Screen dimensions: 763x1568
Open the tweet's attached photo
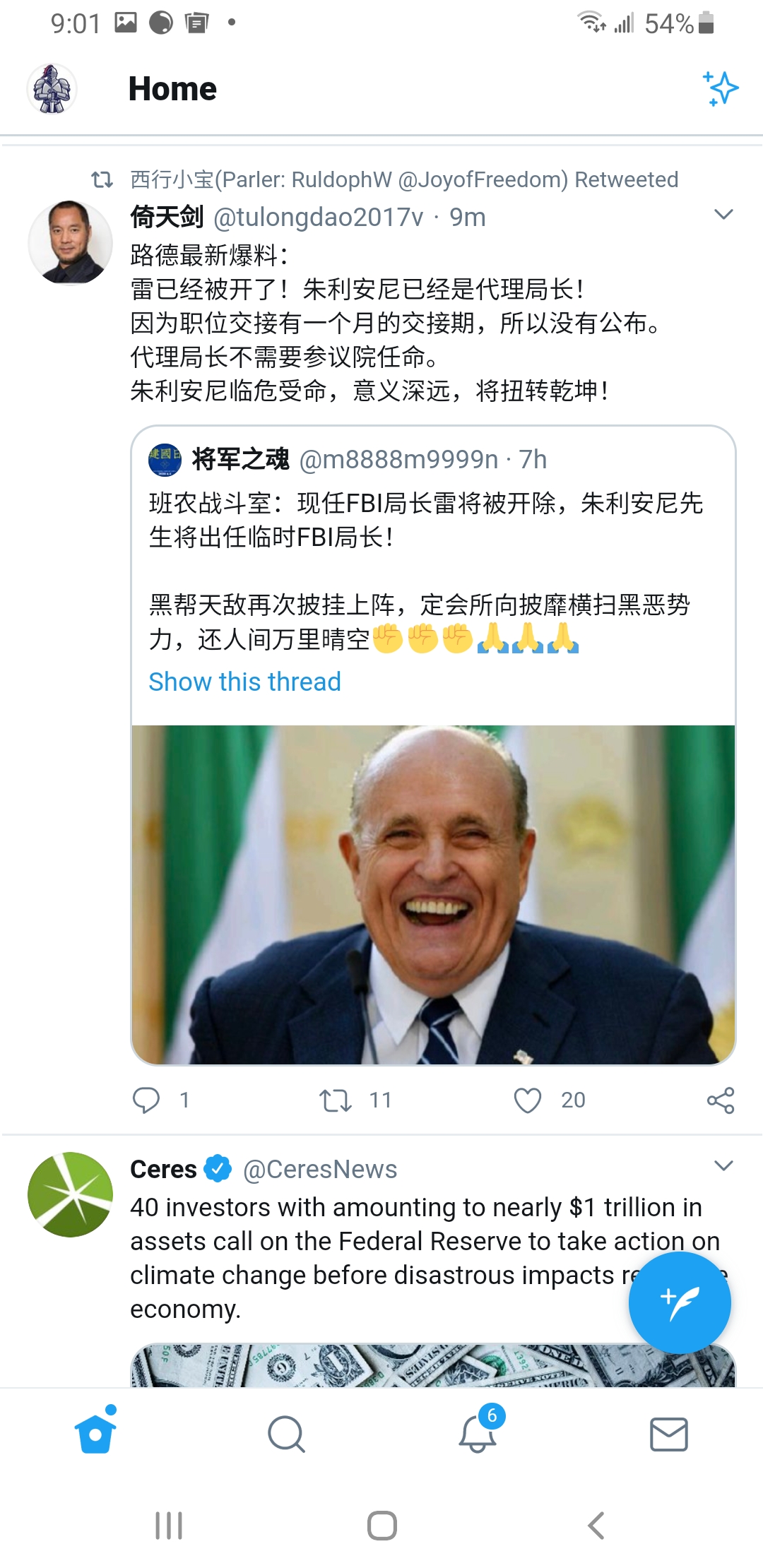433,893
